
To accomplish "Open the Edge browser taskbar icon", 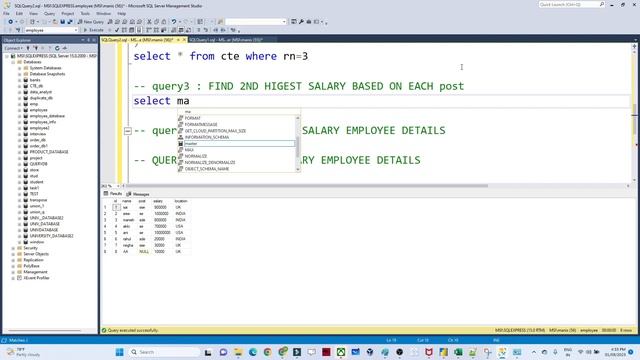I will (253, 352).
